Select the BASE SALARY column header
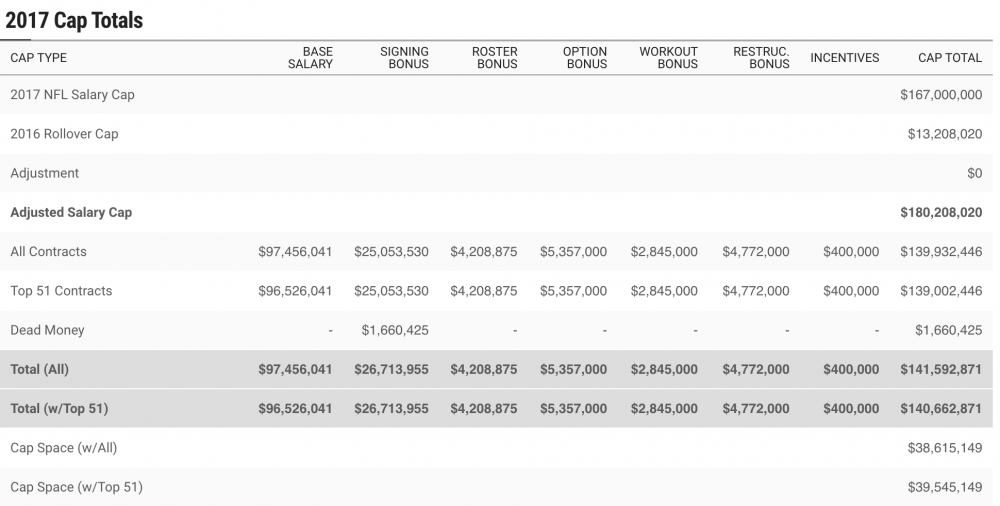1000x506 pixels. point(310,57)
